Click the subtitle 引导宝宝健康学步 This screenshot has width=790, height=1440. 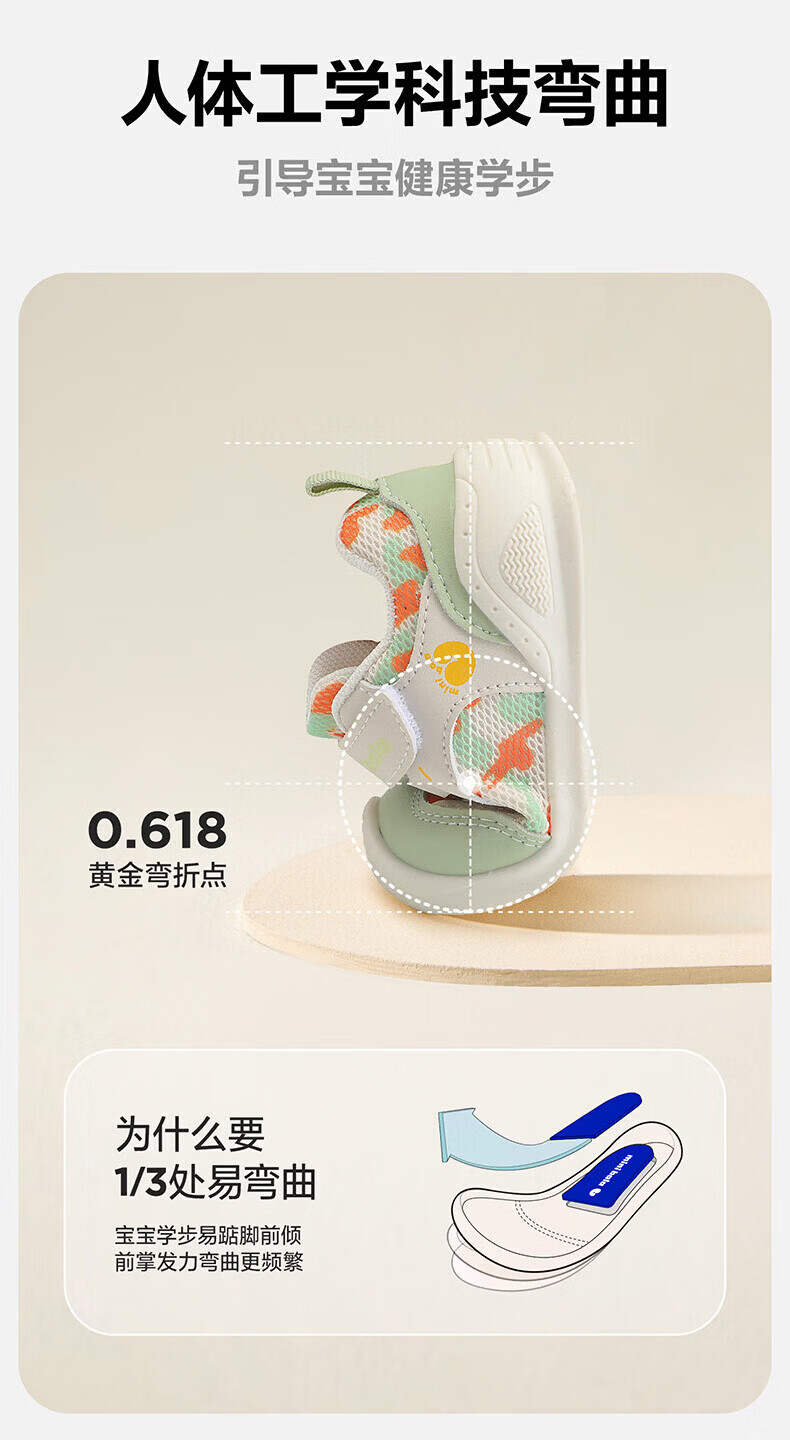click(395, 179)
